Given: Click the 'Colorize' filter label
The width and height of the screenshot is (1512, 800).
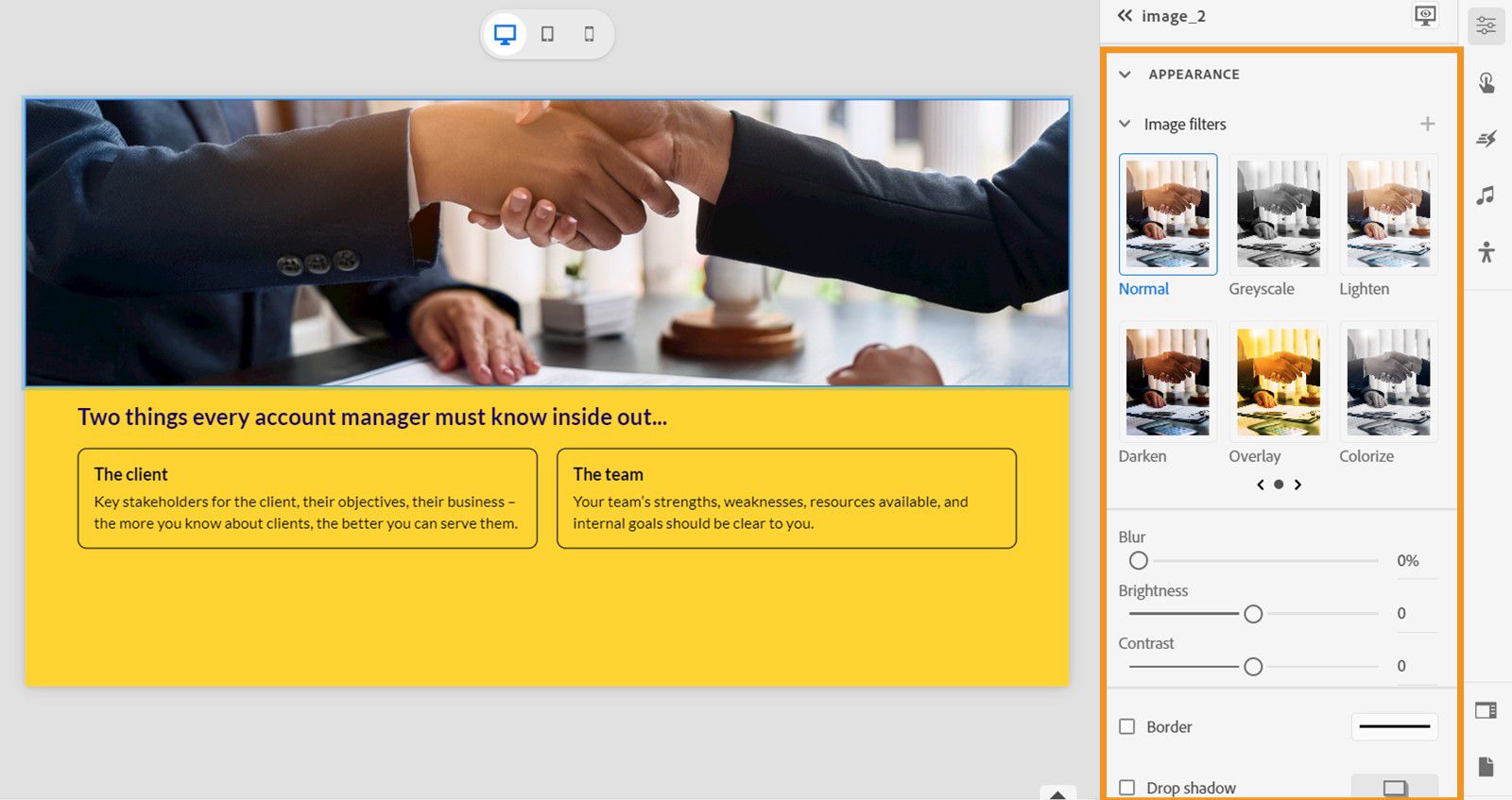Looking at the screenshot, I should coord(1366,456).
